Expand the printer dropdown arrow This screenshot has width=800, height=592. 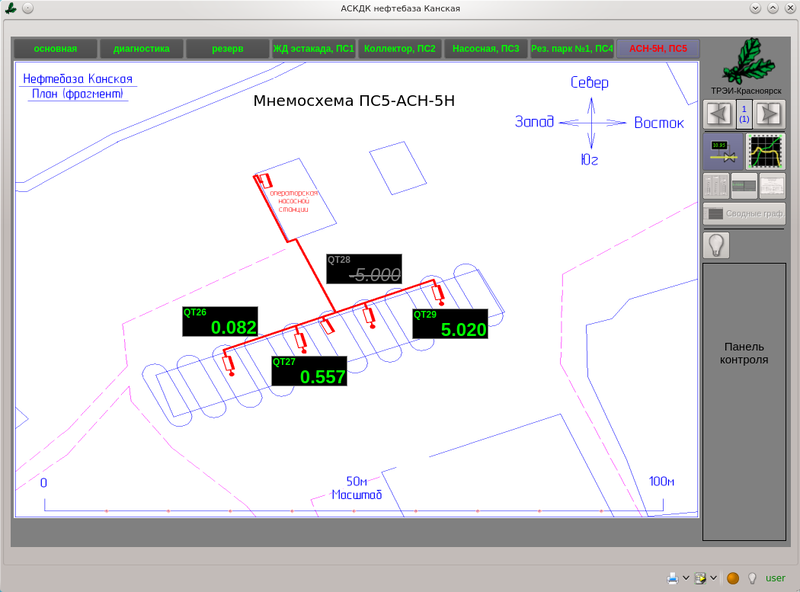(x=686, y=578)
